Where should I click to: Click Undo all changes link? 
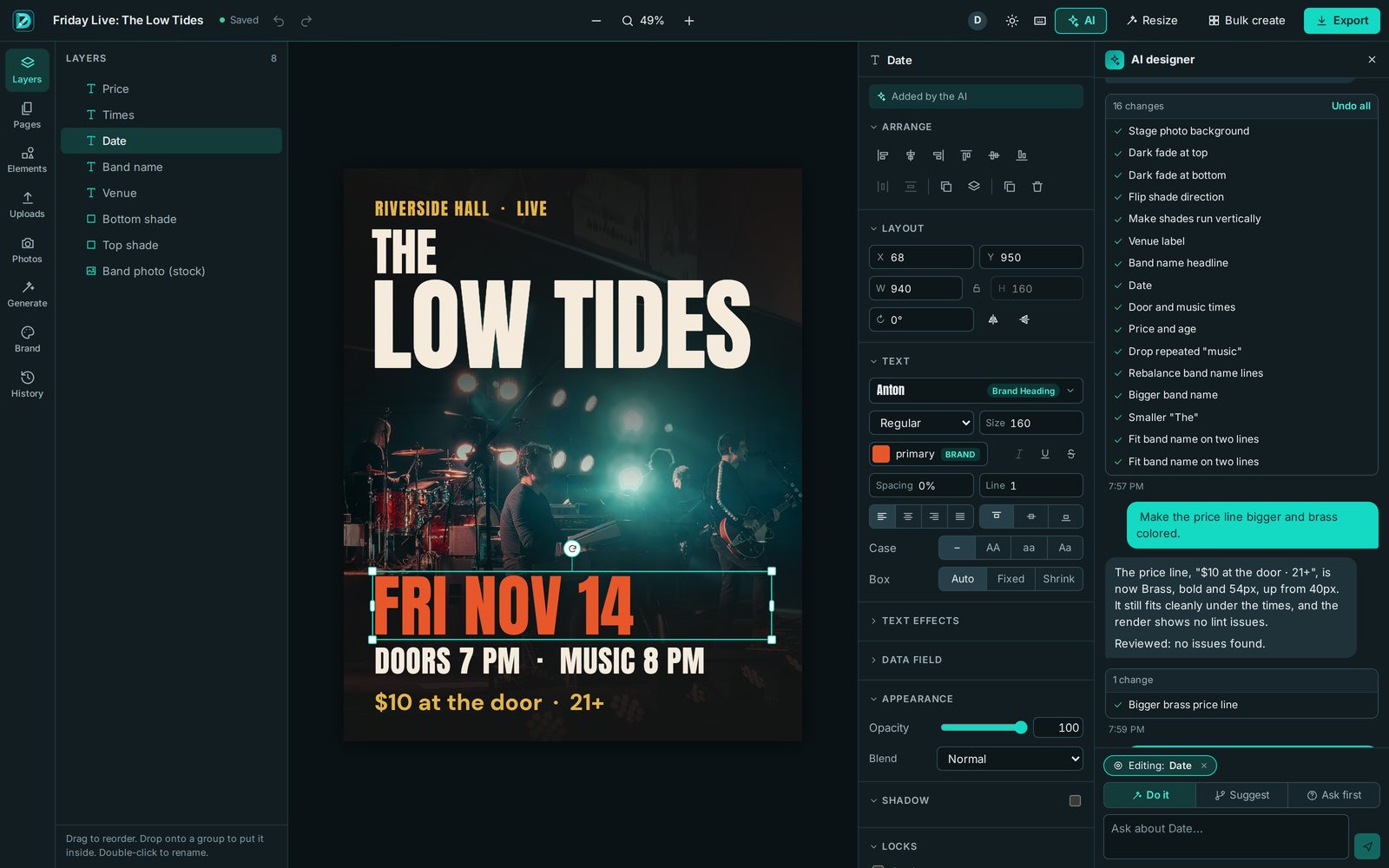[x=1351, y=106]
